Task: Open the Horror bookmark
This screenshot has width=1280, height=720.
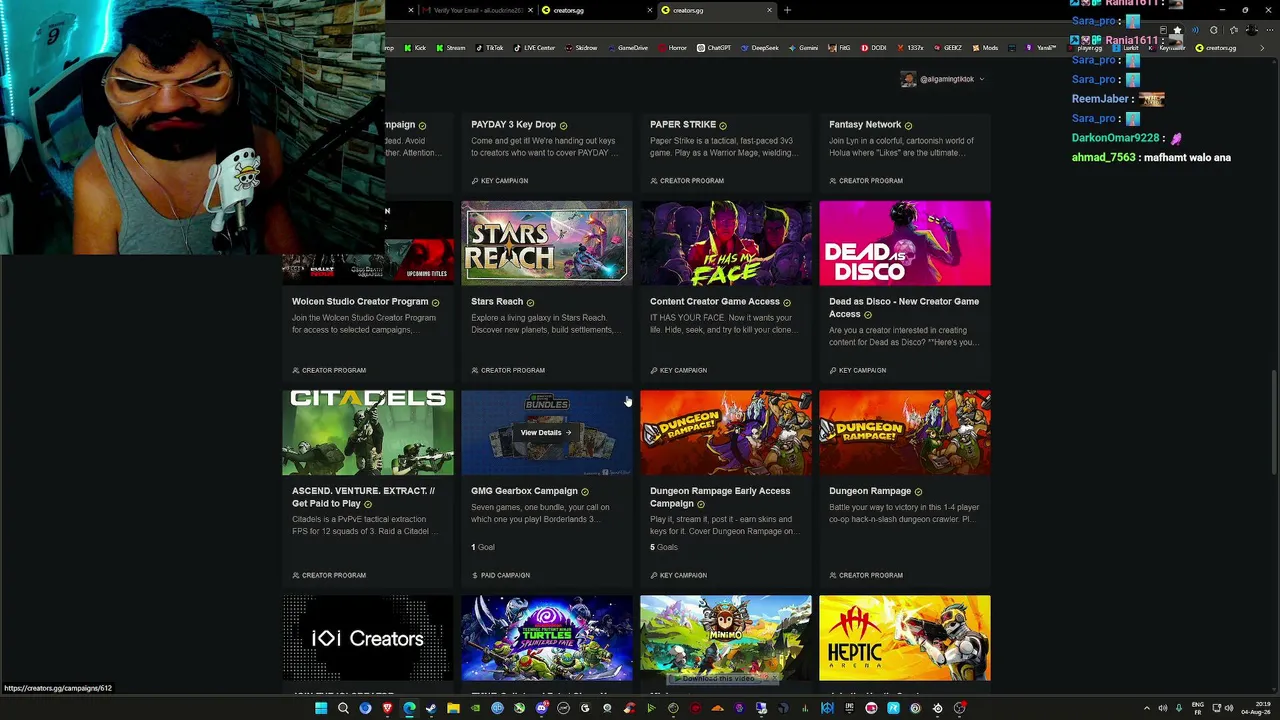Action: tap(673, 48)
